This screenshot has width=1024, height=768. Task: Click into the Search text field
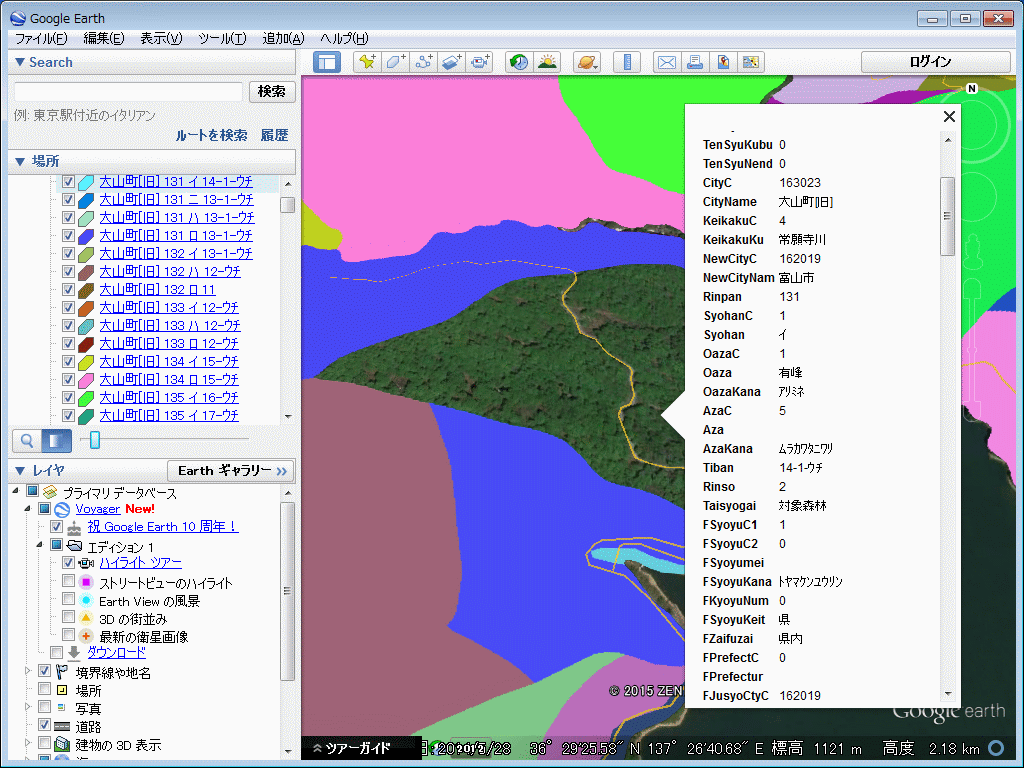coord(129,91)
